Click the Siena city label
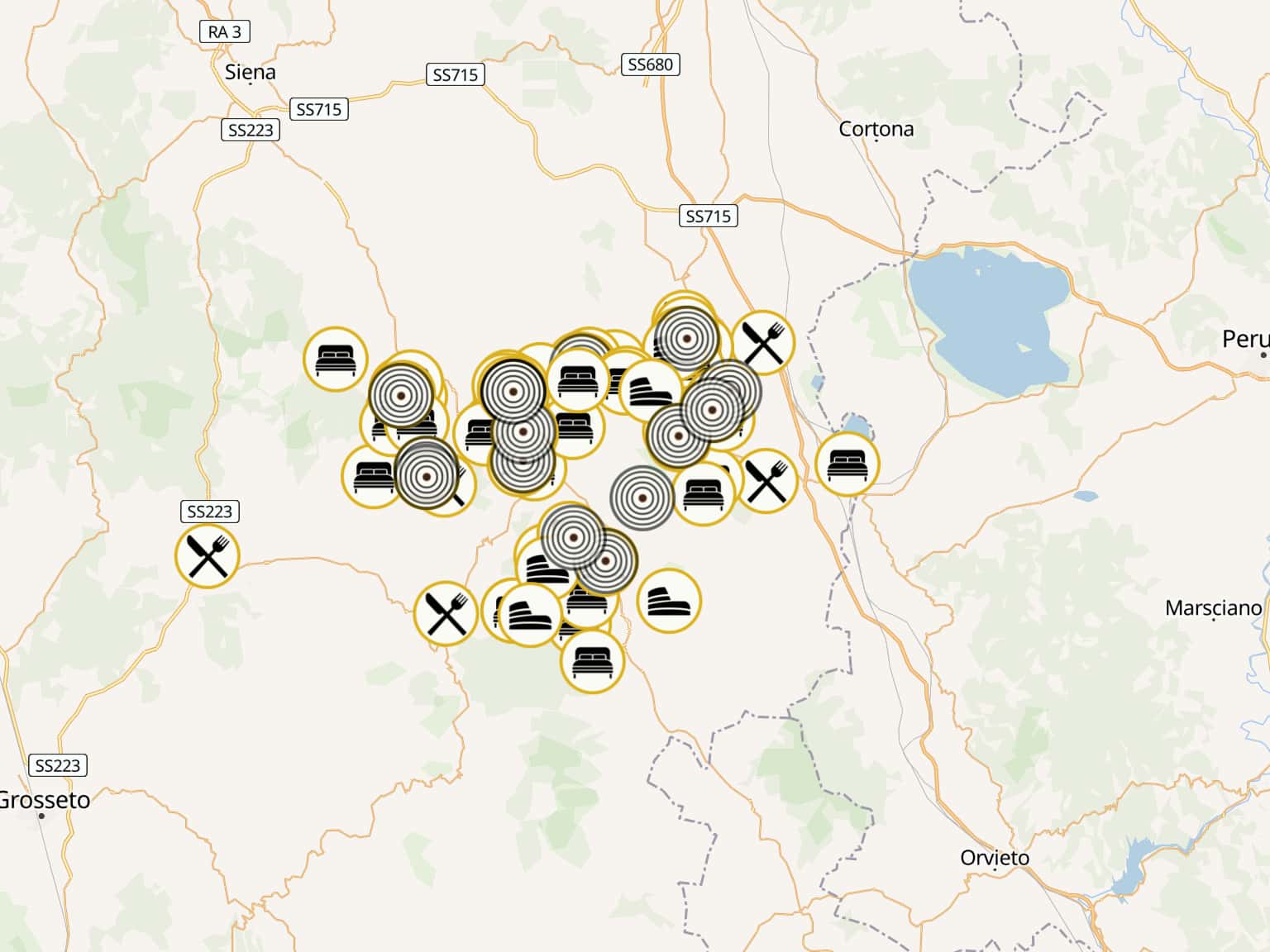The width and height of the screenshot is (1270, 952). (251, 72)
